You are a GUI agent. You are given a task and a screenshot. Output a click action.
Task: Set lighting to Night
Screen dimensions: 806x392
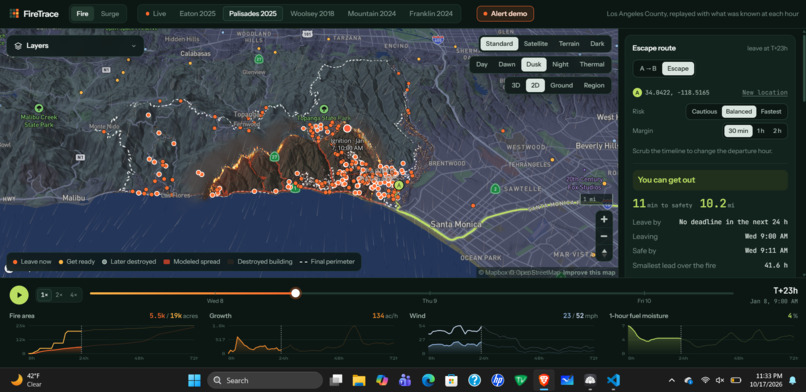coord(560,65)
